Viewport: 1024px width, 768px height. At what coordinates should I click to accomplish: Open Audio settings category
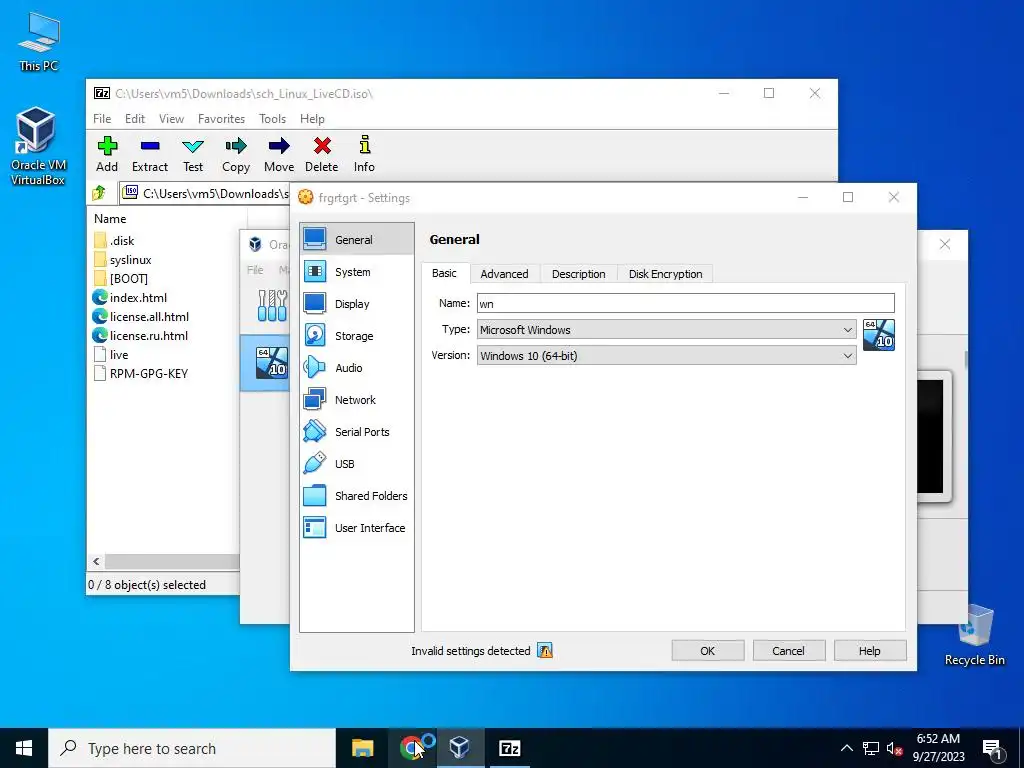click(357, 368)
